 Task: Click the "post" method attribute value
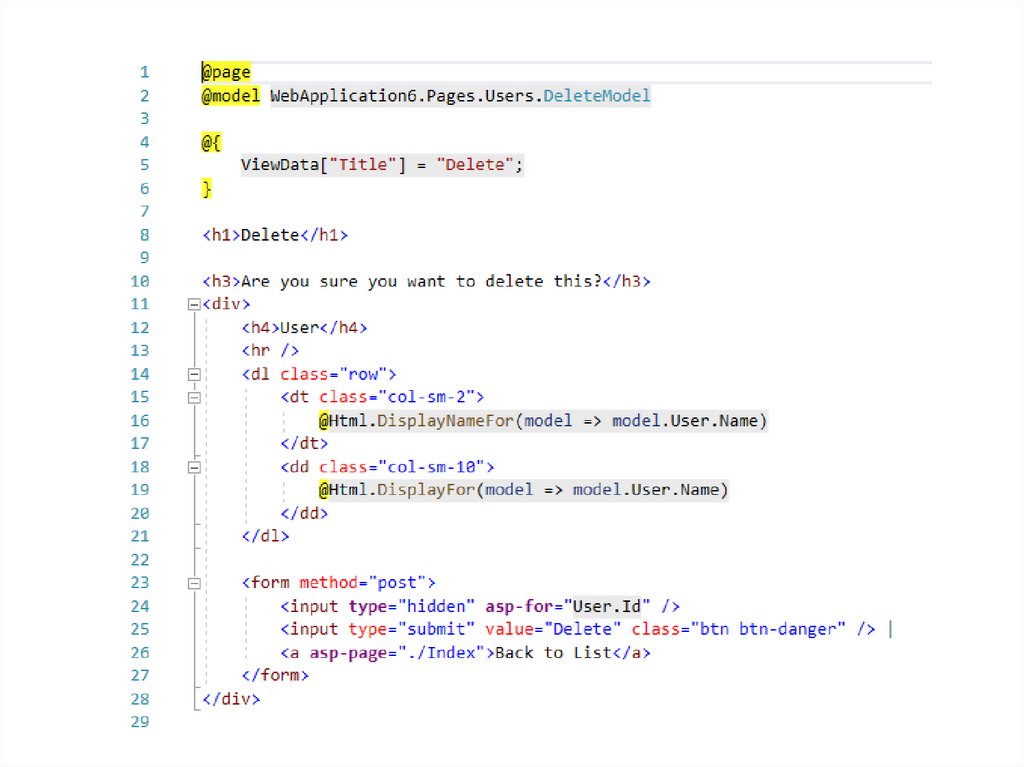(397, 583)
